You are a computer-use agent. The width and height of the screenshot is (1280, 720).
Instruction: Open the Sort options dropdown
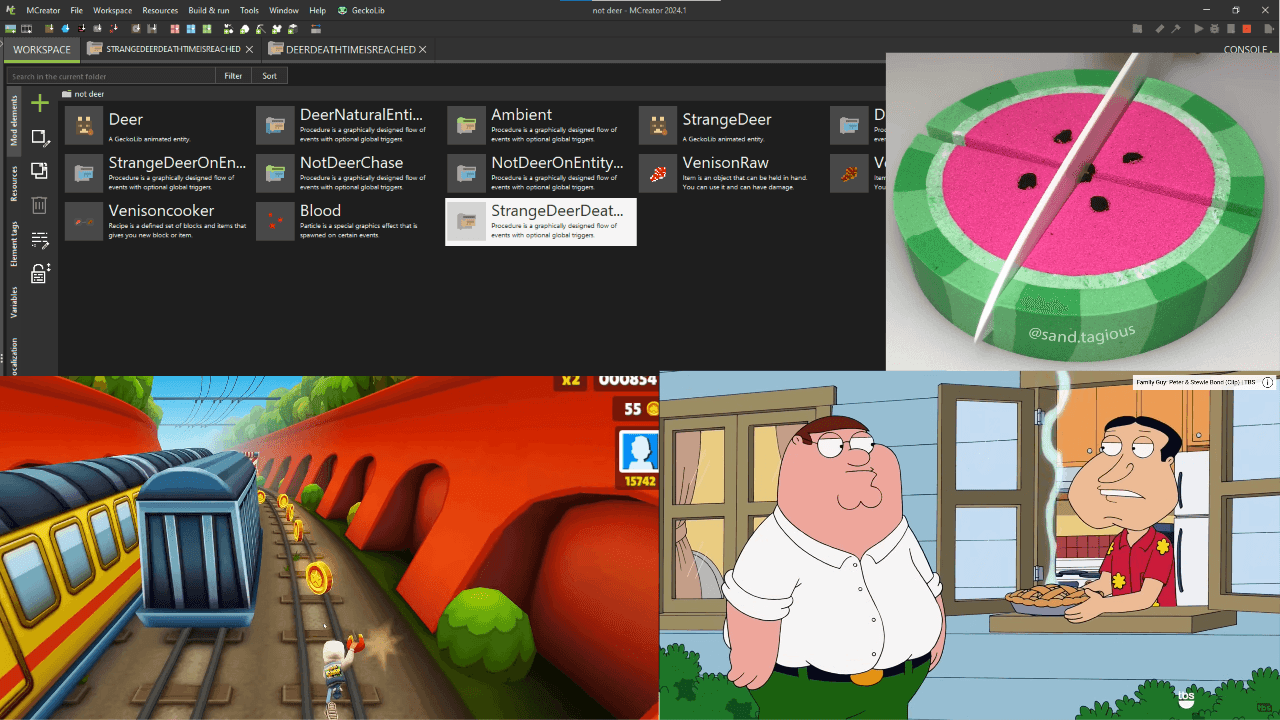click(x=270, y=76)
